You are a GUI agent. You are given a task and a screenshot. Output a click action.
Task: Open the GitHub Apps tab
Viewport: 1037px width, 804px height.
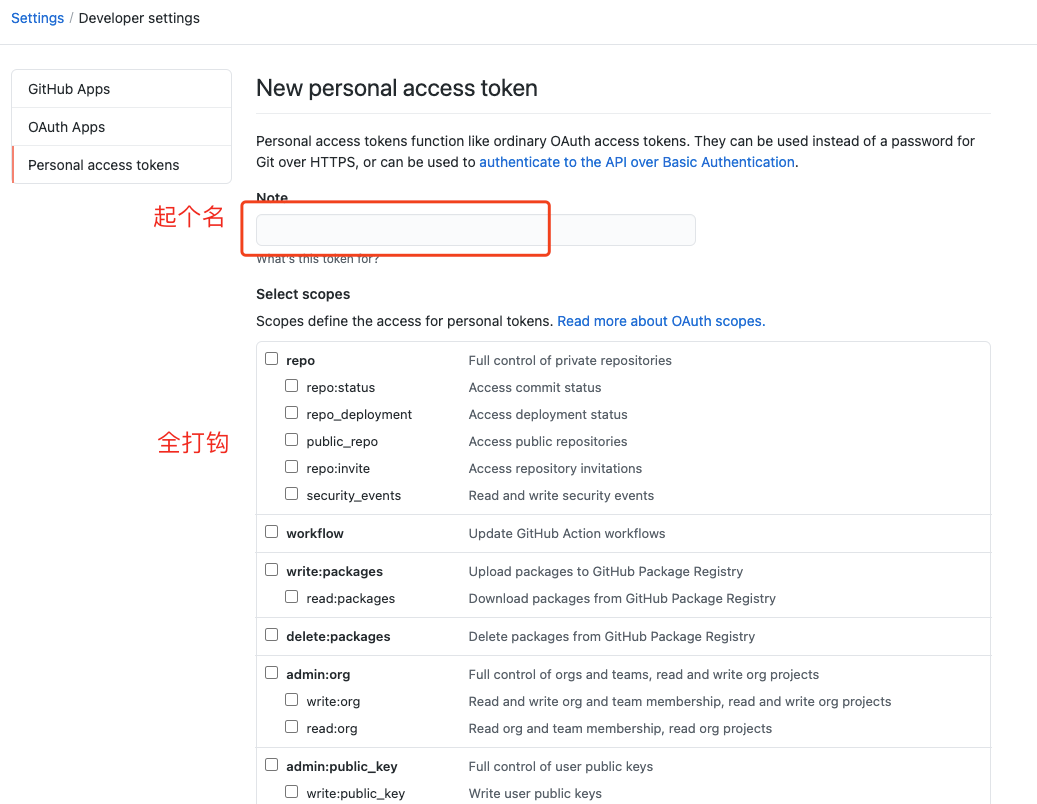(69, 89)
